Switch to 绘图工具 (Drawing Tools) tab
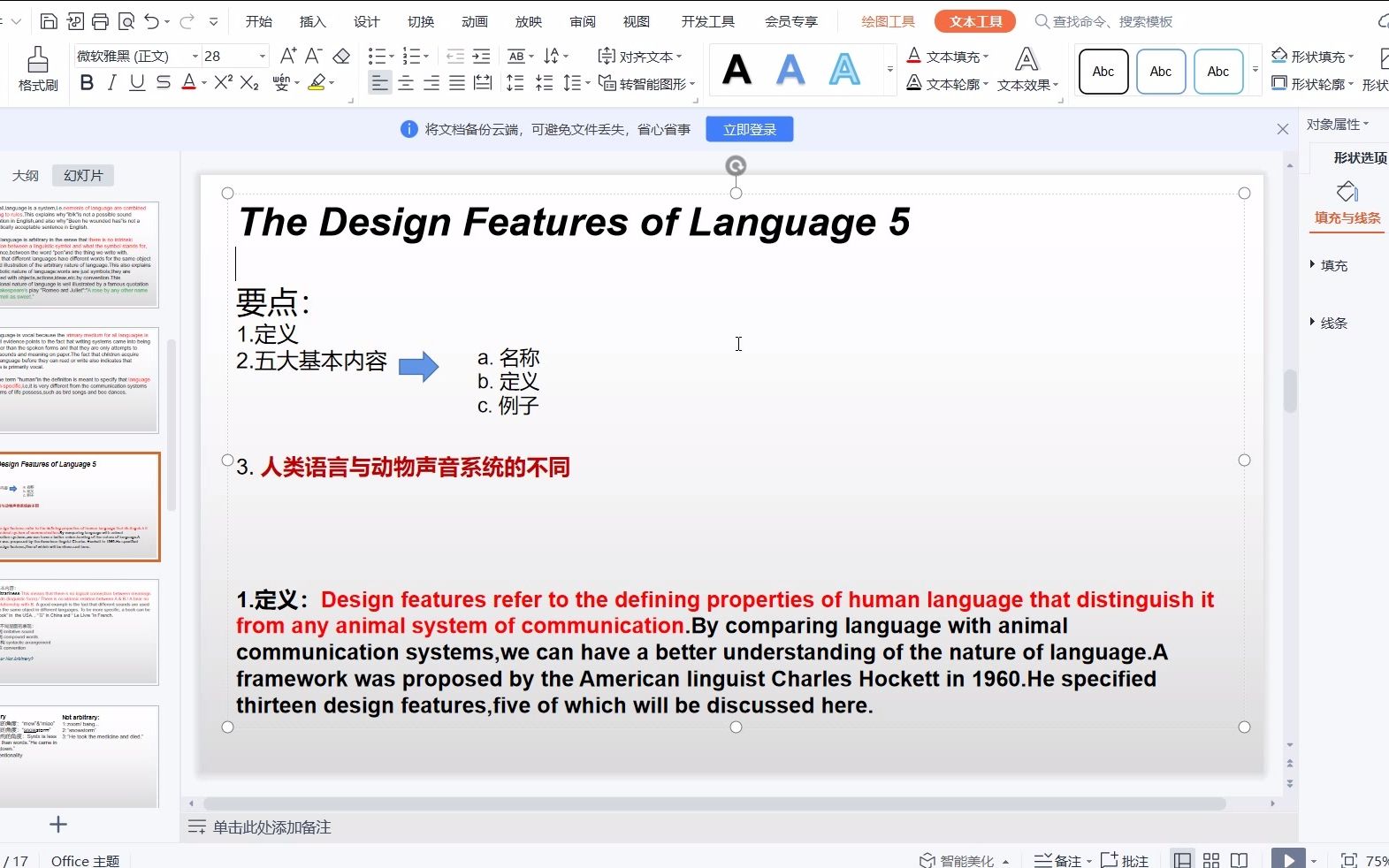Viewport: 1389px width, 868px height. click(x=888, y=21)
